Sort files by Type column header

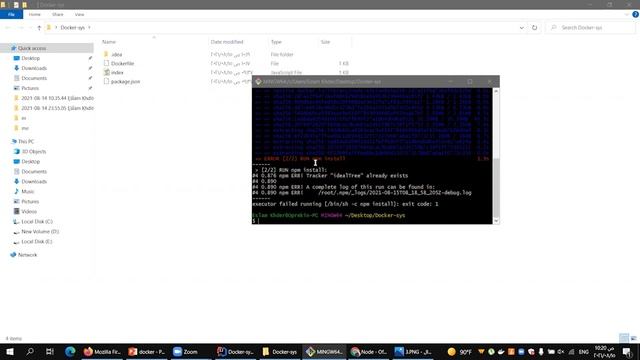tap(276, 42)
